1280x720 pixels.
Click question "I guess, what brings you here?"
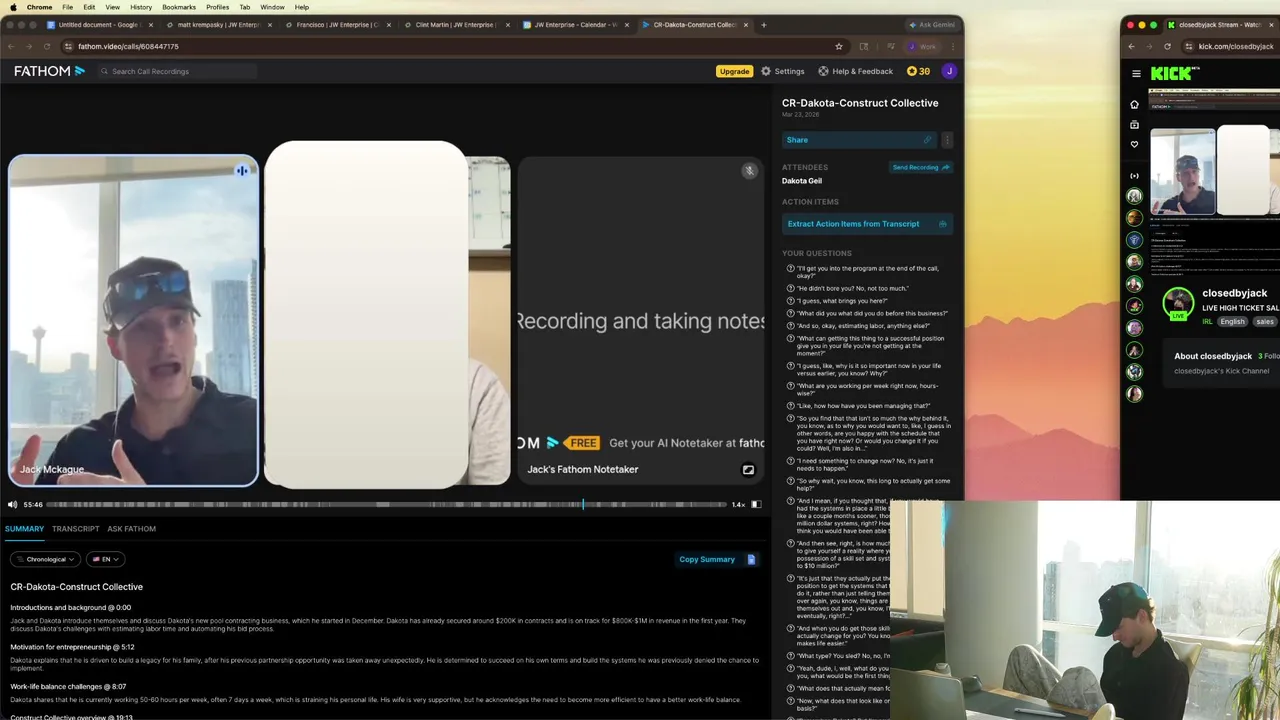point(841,301)
